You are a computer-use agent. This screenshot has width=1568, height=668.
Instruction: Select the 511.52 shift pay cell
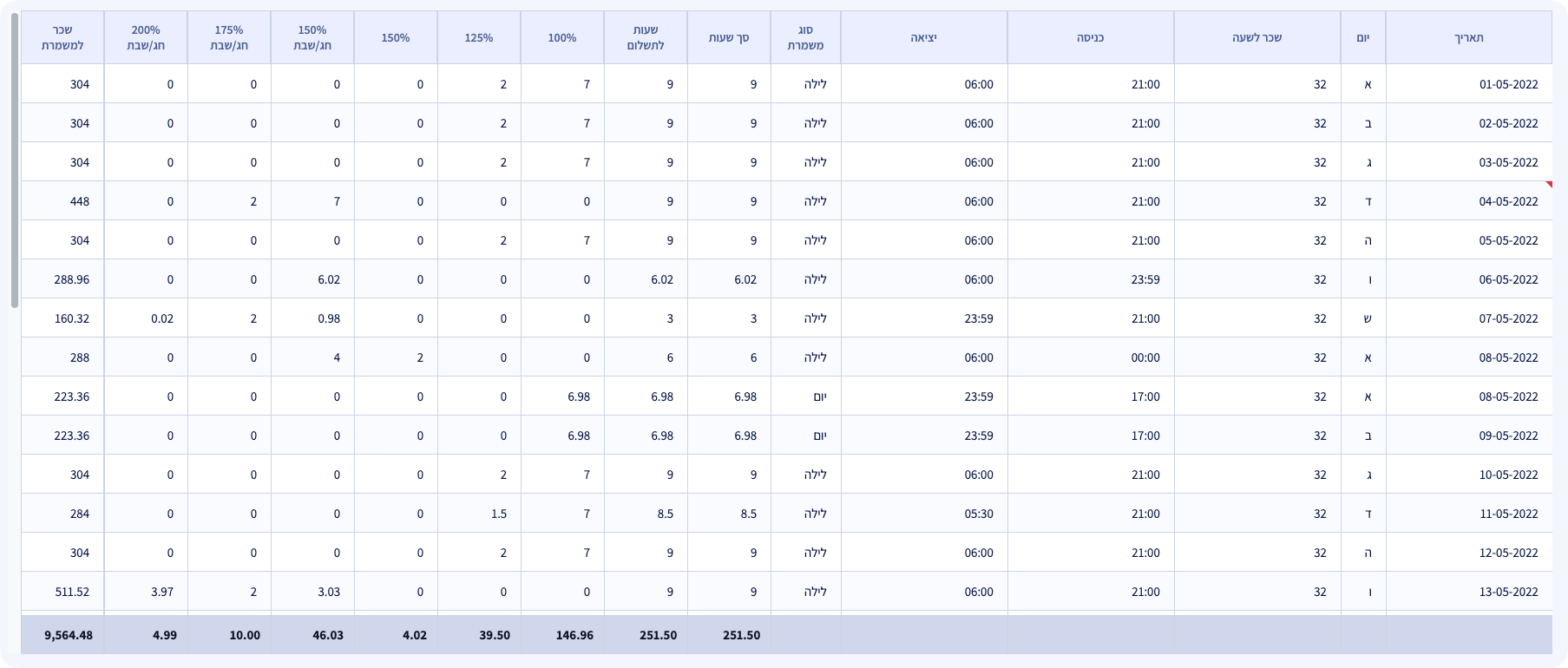[71, 592]
